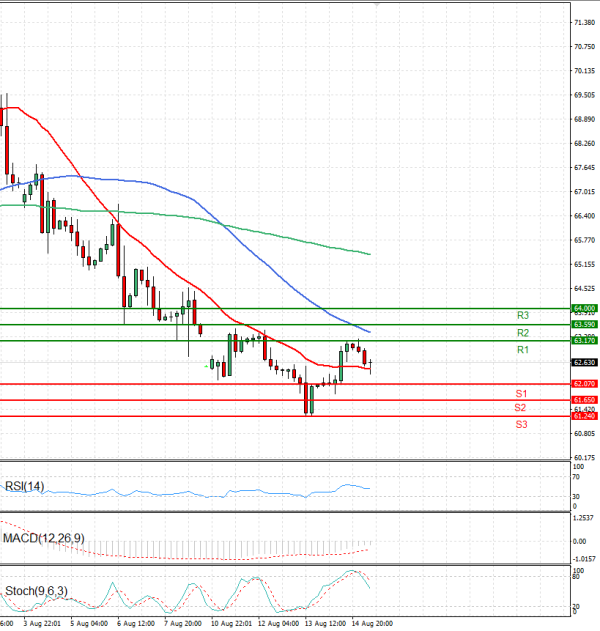
Task: Click the 70.750 price axis value
Action: pos(584,47)
